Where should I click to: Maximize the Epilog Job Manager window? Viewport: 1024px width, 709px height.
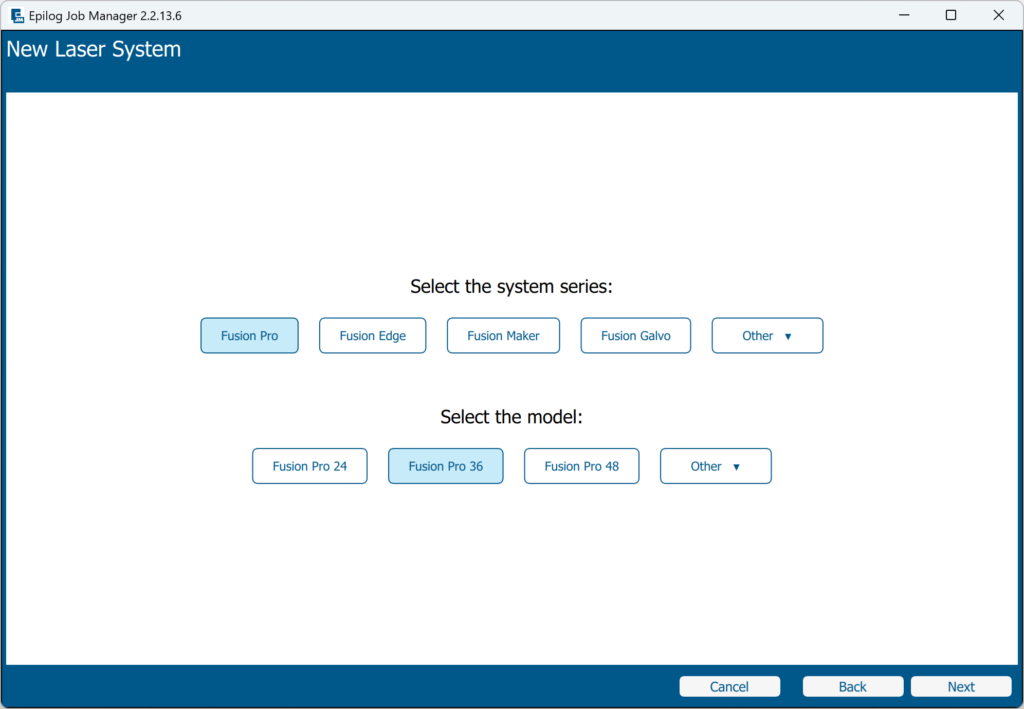951,15
